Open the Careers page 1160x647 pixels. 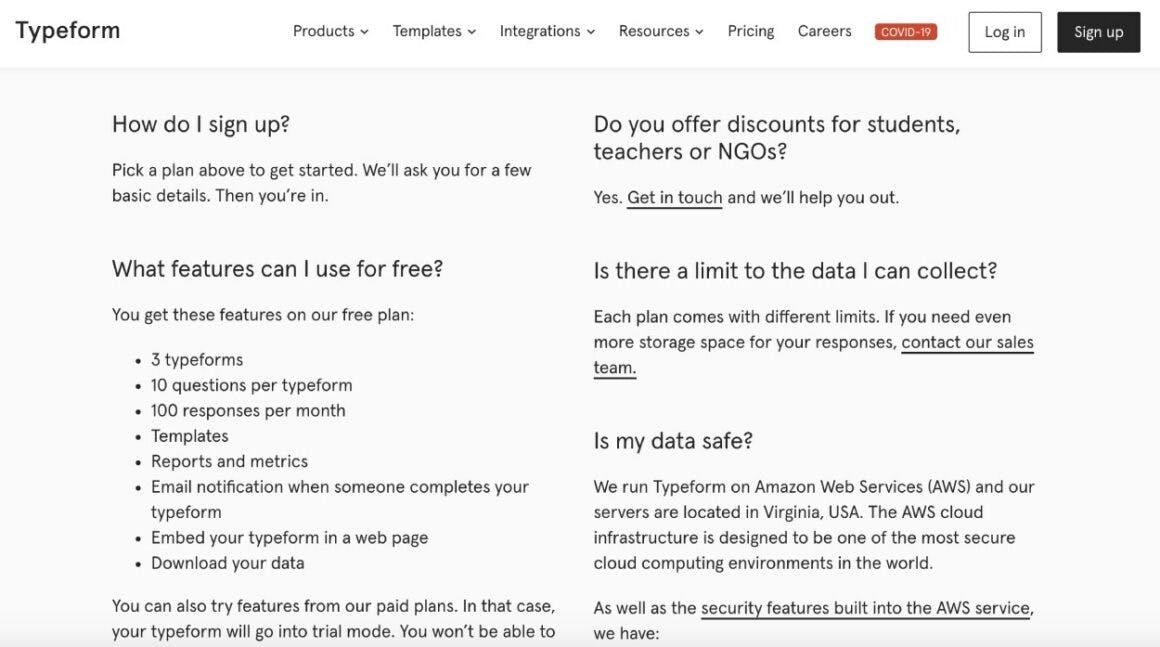[x=825, y=31]
